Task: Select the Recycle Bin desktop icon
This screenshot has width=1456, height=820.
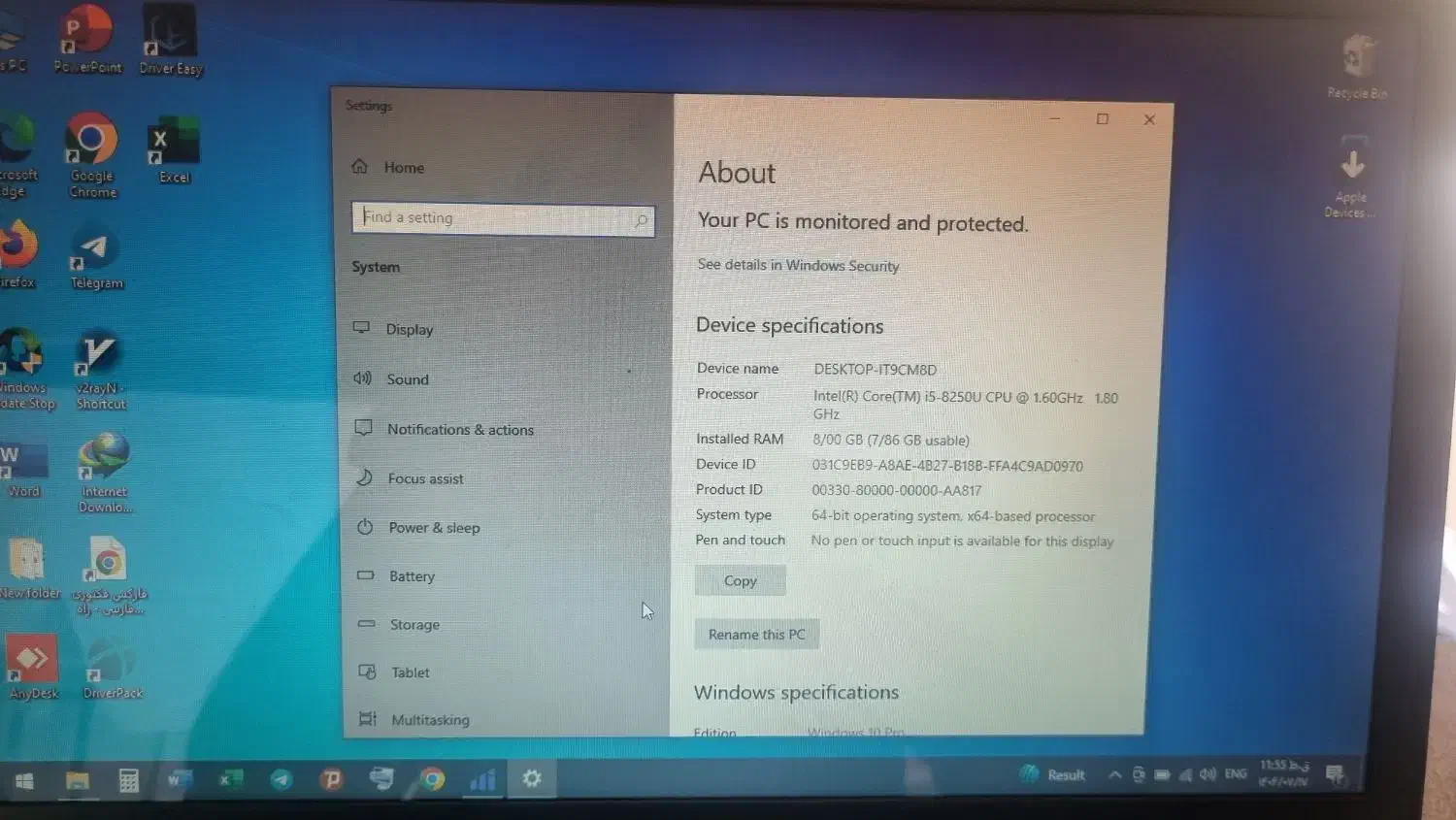Action: [1358, 66]
